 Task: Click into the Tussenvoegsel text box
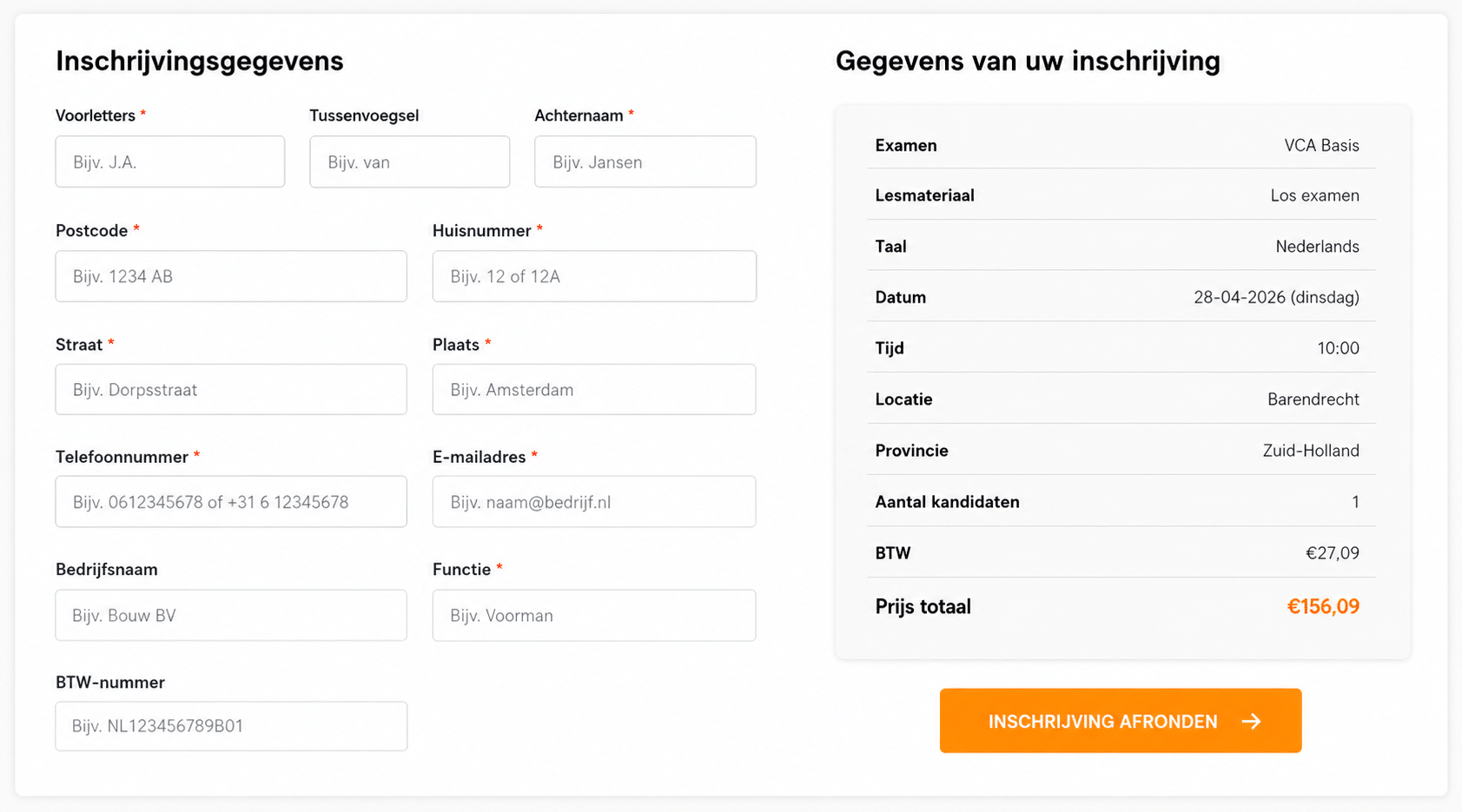click(409, 162)
